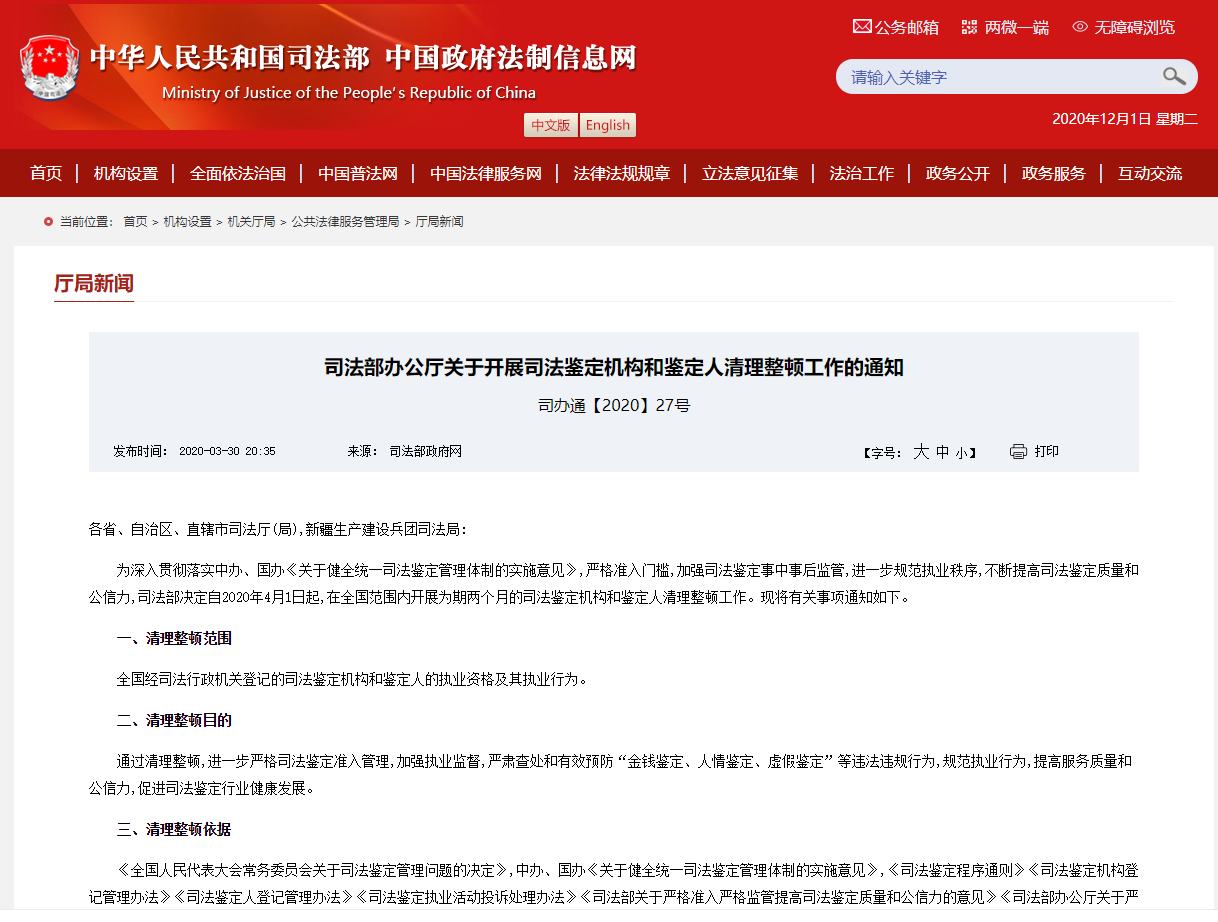Click the 当前位置 label

pyautogui.click(x=87, y=221)
